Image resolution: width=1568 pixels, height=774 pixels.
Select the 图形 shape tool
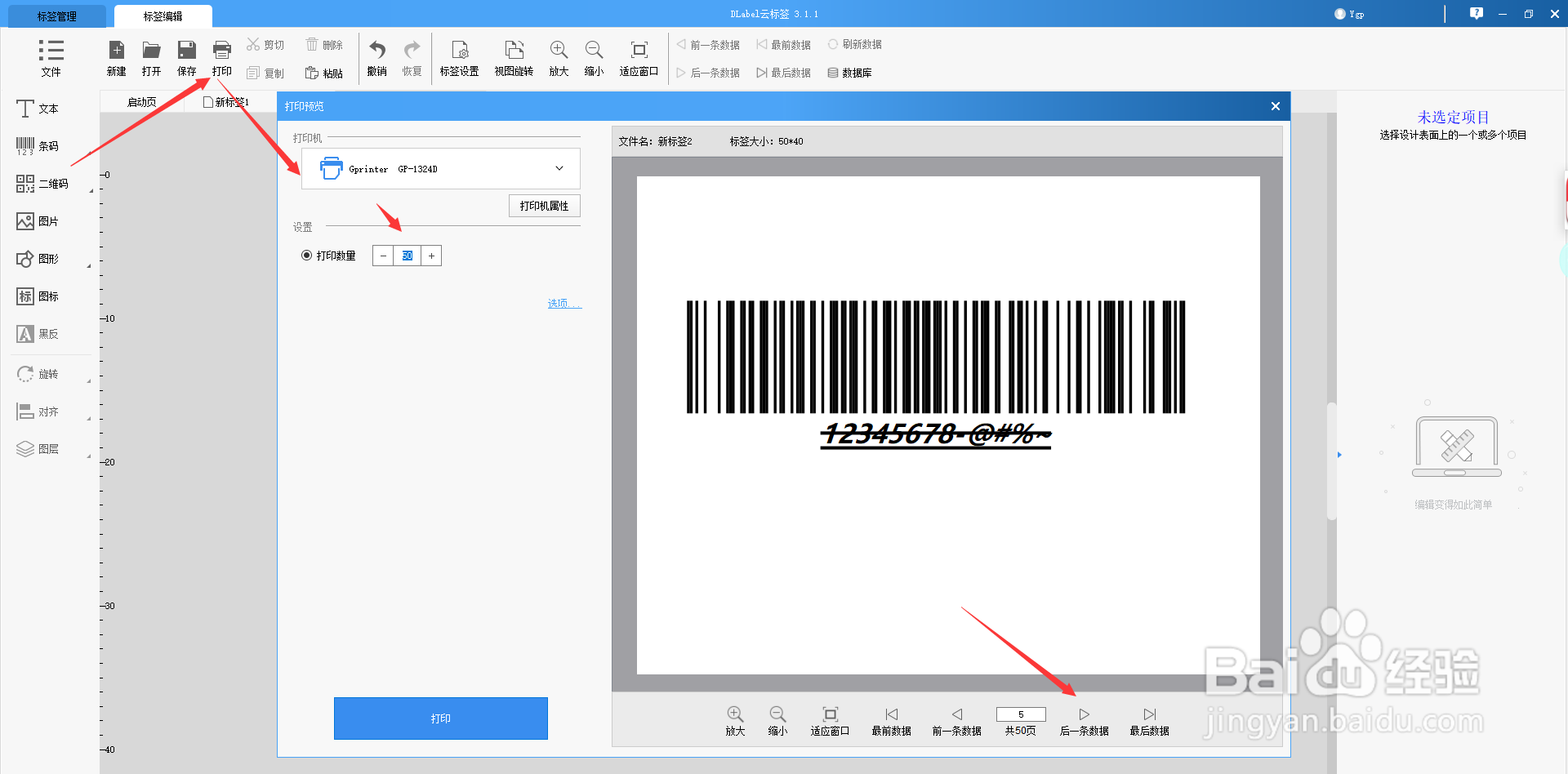coord(38,259)
